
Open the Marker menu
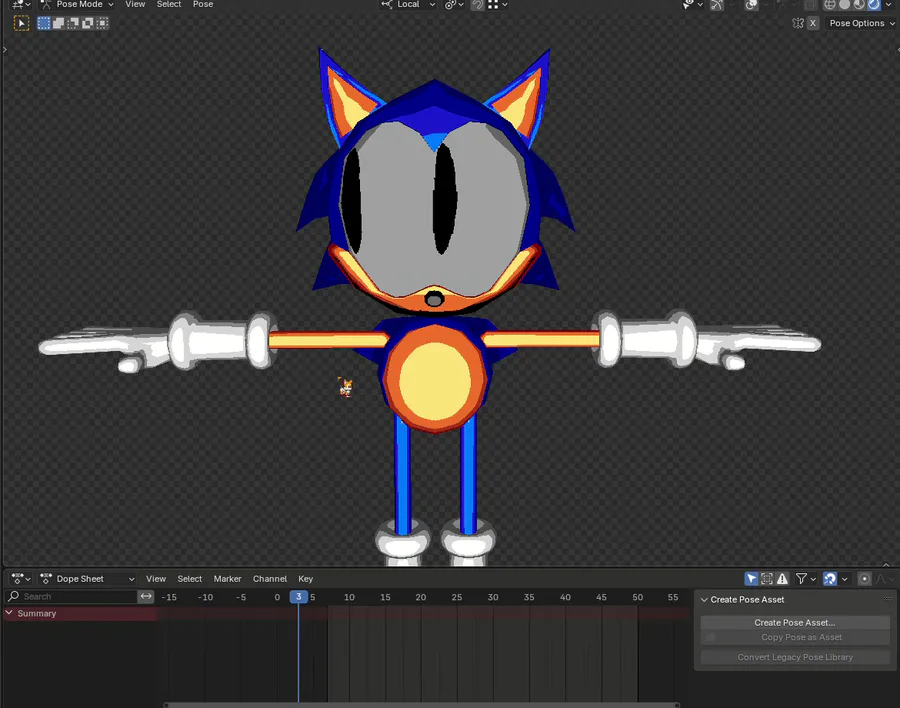[227, 579]
